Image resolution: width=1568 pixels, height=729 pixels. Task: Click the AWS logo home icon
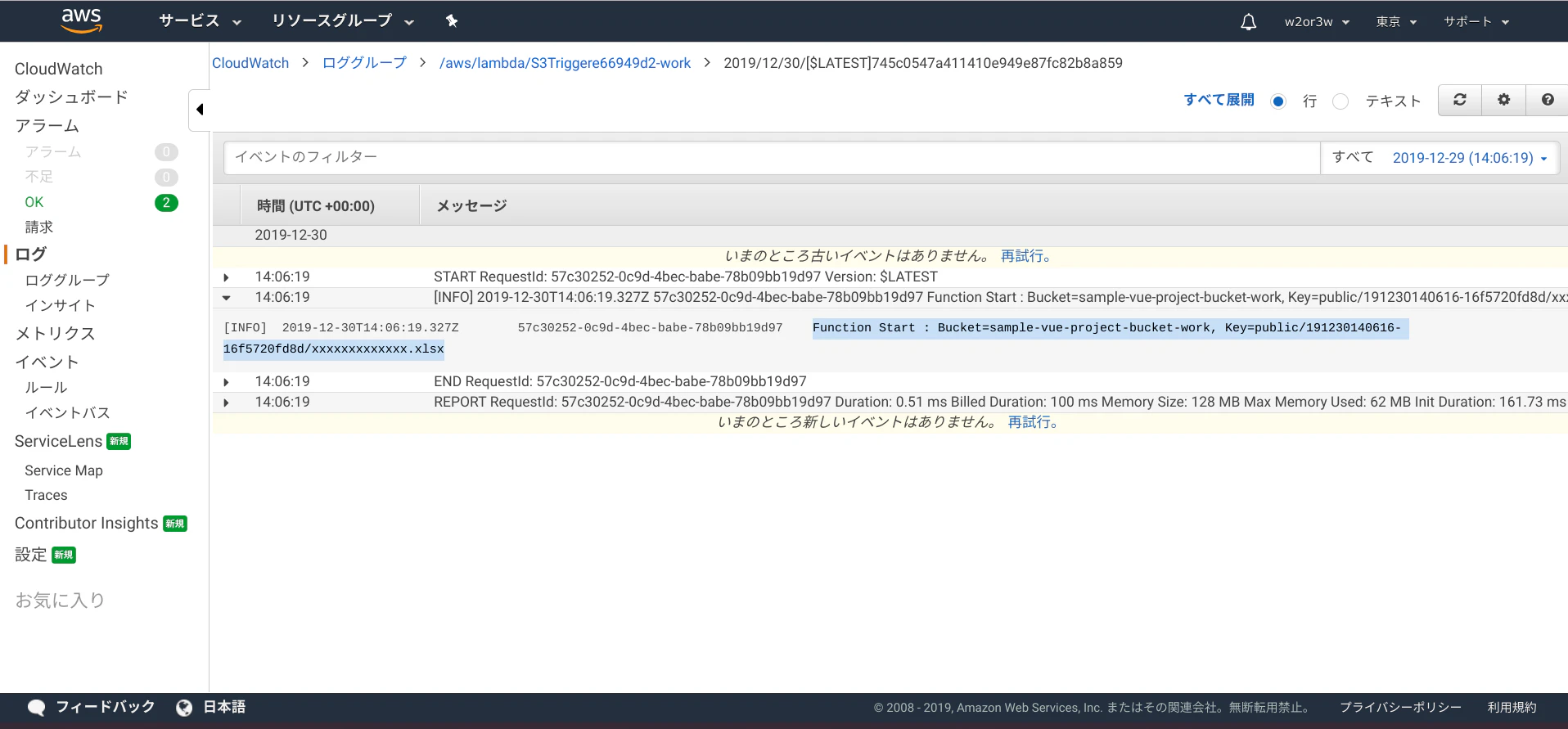[x=82, y=20]
